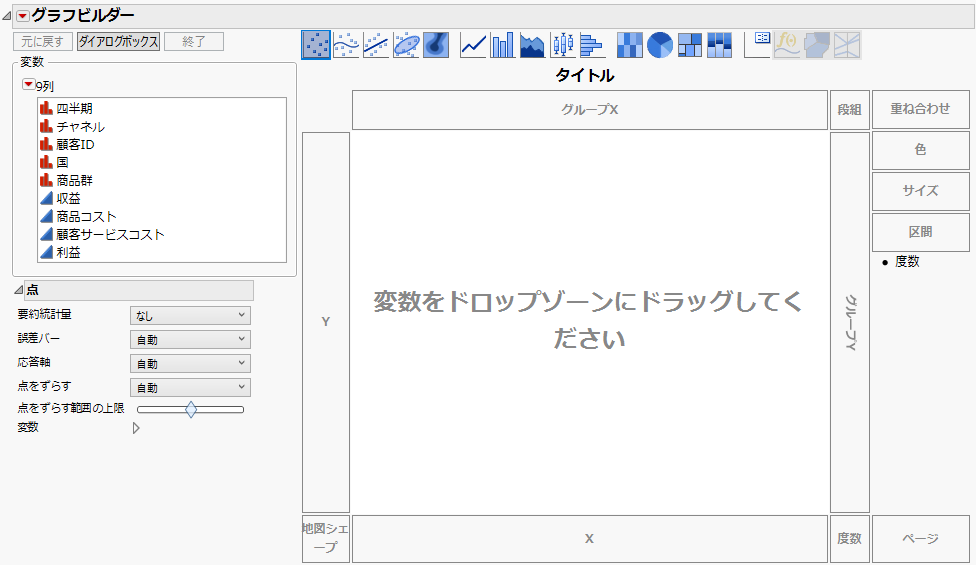Click the ダイアログボックス button
Image resolution: width=976 pixels, height=565 pixels.
click(119, 42)
